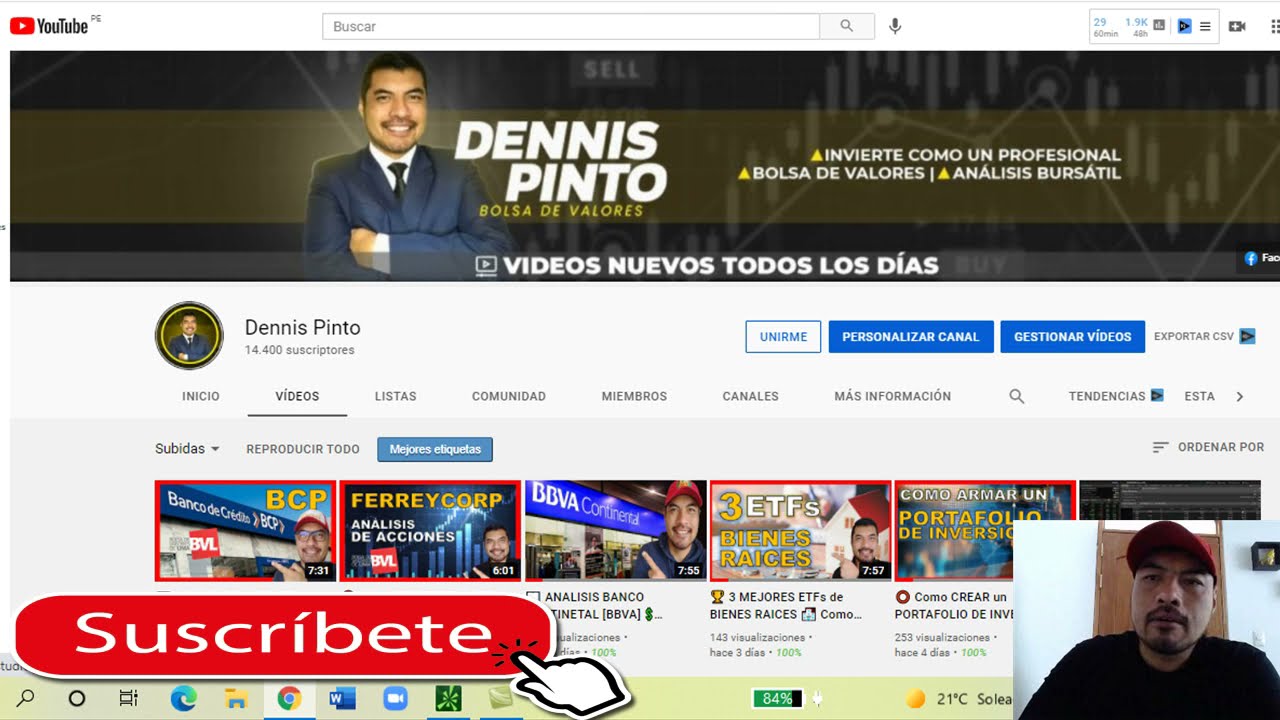Click the search magnifier button

click(847, 26)
